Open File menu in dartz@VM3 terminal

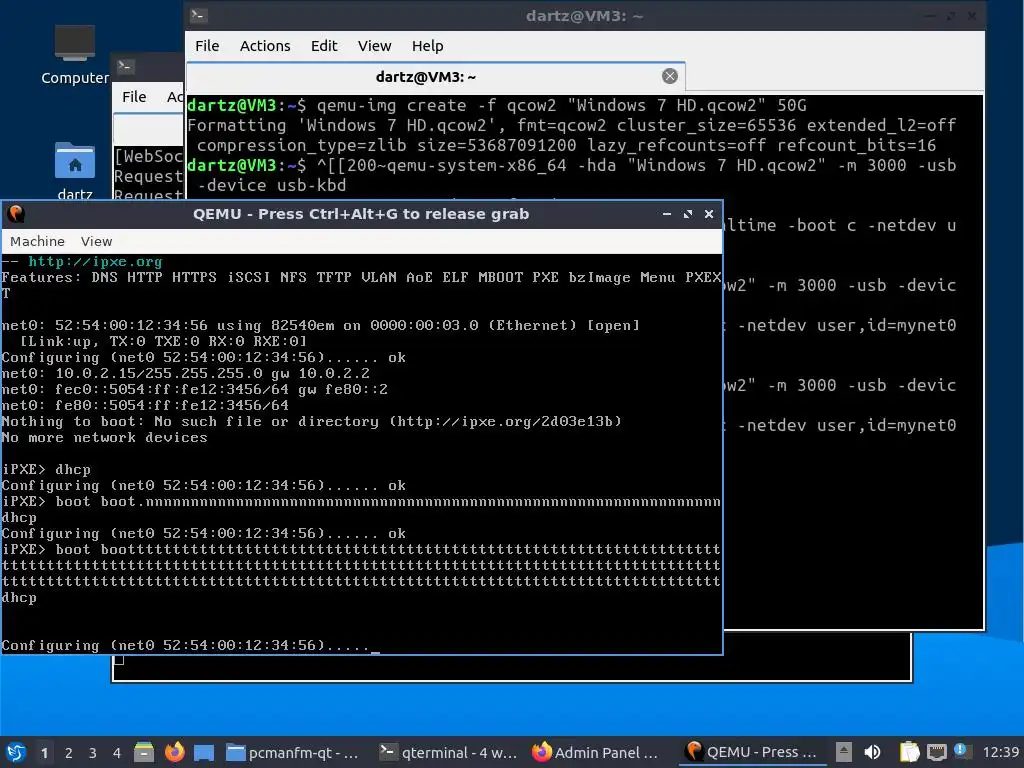point(207,46)
